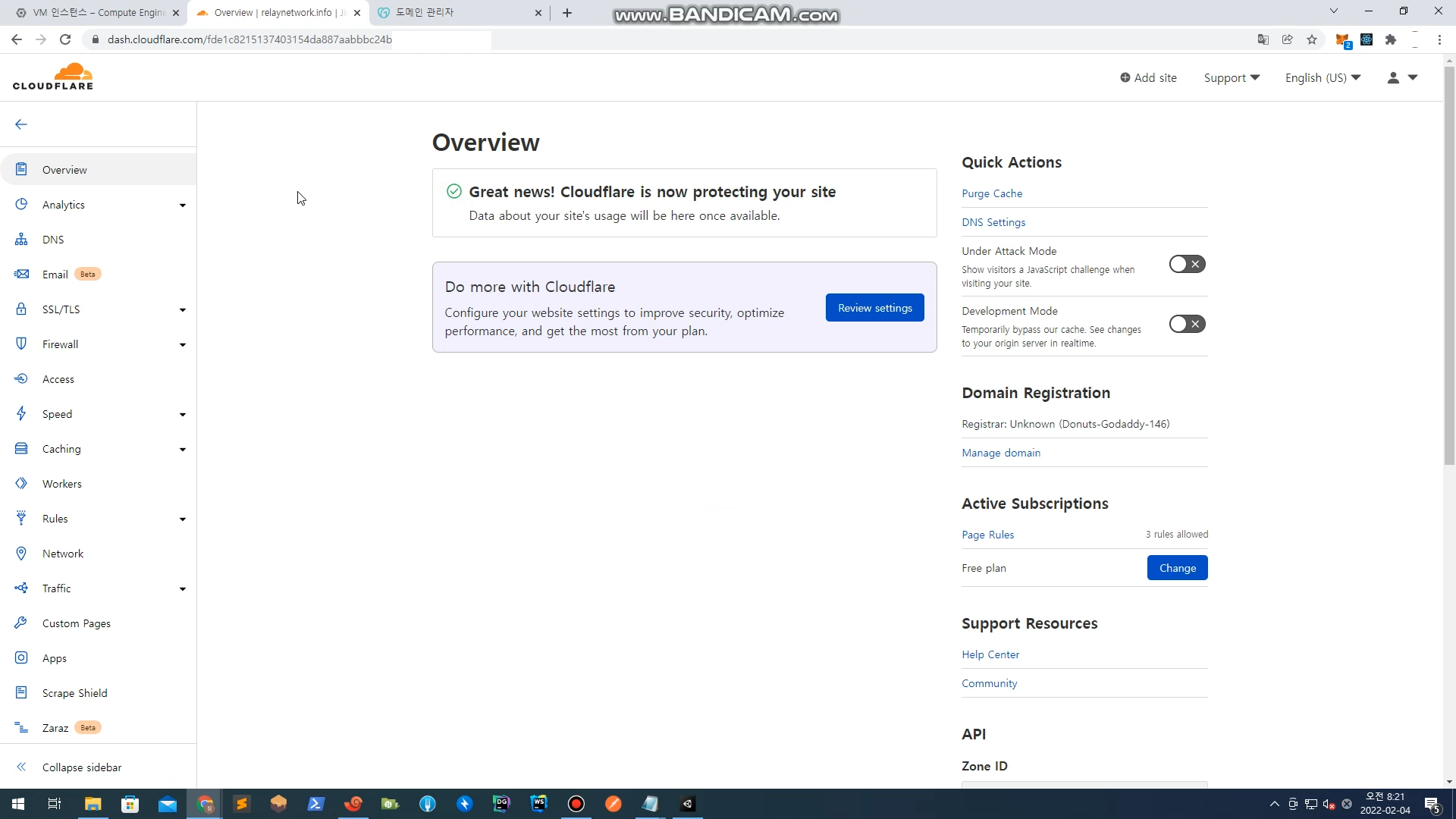Click the Custom Pages wrench icon
The height and width of the screenshot is (819, 1456).
(x=21, y=623)
